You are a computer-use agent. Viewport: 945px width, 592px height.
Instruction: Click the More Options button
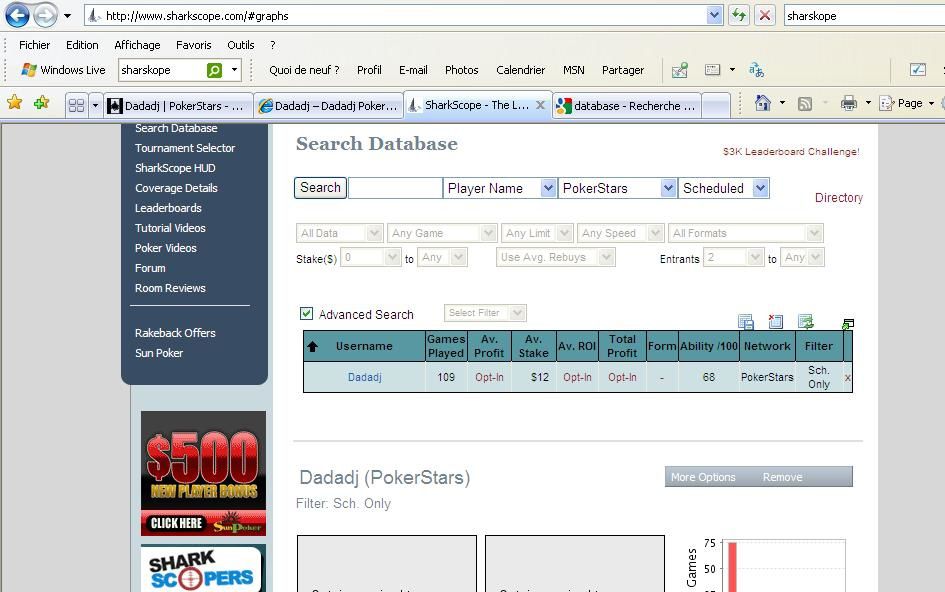[703, 477]
